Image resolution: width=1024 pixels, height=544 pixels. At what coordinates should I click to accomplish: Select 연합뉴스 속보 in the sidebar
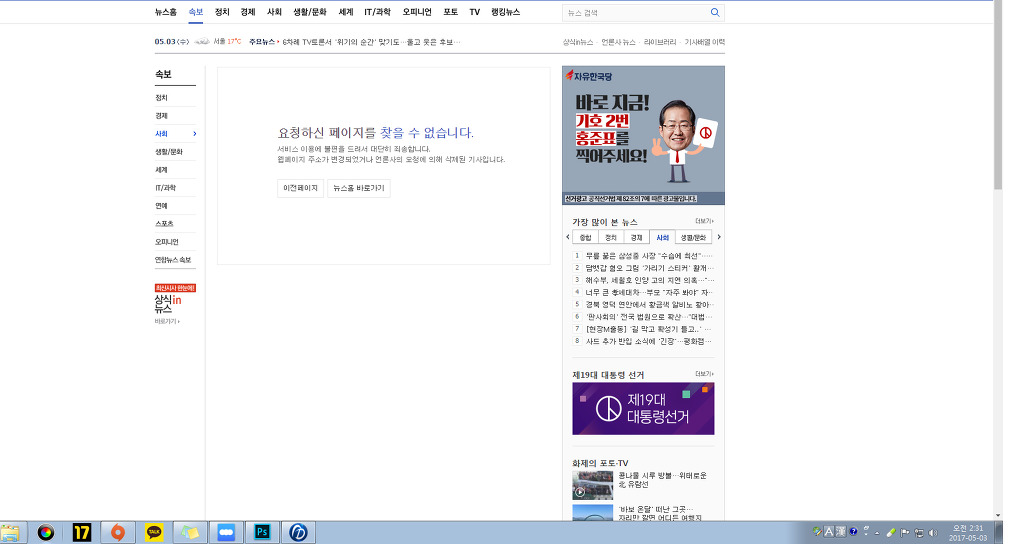tap(175, 260)
